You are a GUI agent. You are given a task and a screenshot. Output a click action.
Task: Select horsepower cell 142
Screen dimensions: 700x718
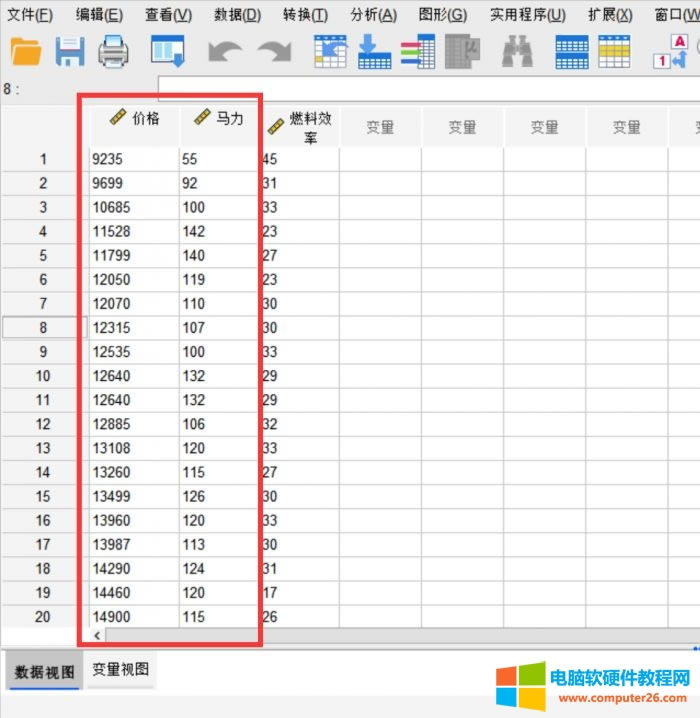coord(220,232)
